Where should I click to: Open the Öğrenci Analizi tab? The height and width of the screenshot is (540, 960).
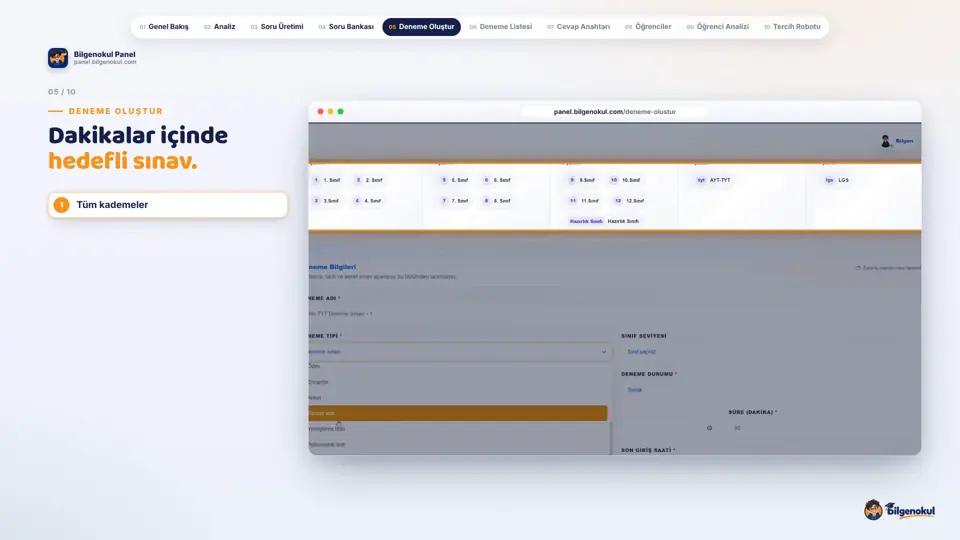717,27
